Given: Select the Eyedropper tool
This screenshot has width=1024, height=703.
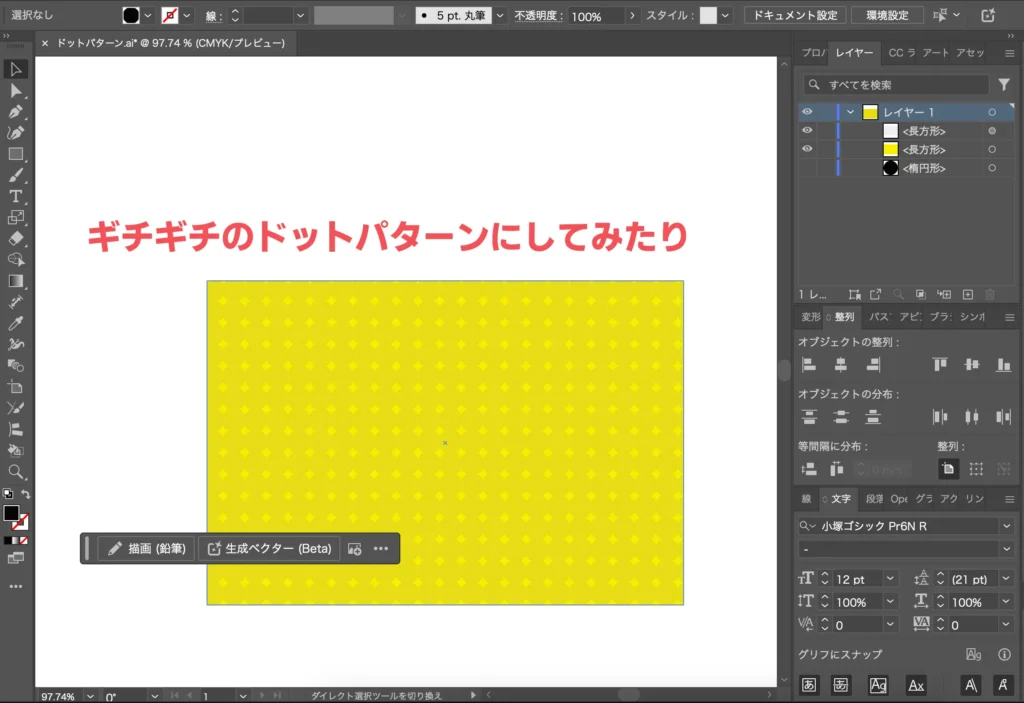Looking at the screenshot, I should (x=14, y=324).
